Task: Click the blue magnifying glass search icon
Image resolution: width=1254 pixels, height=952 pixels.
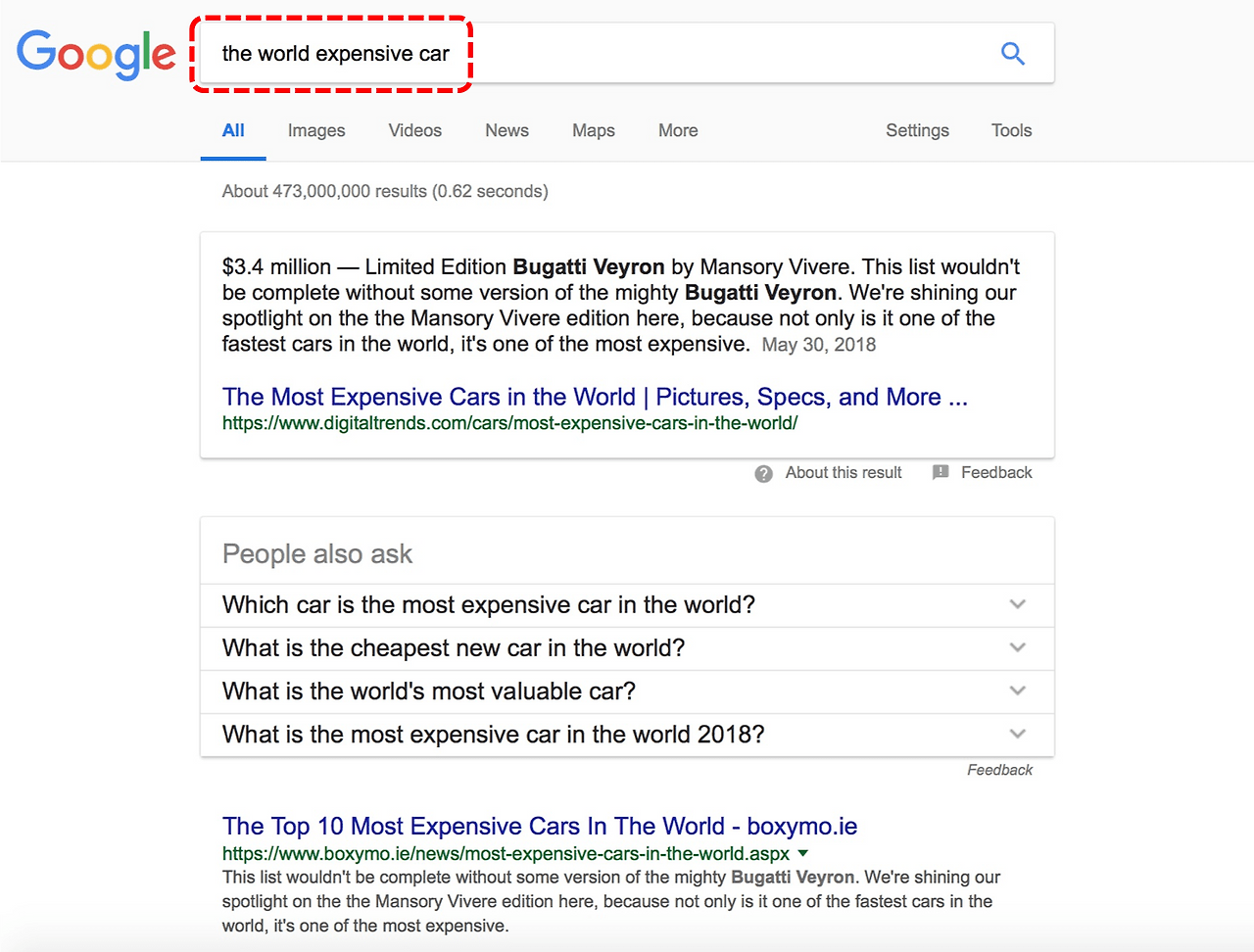Action: [1012, 54]
